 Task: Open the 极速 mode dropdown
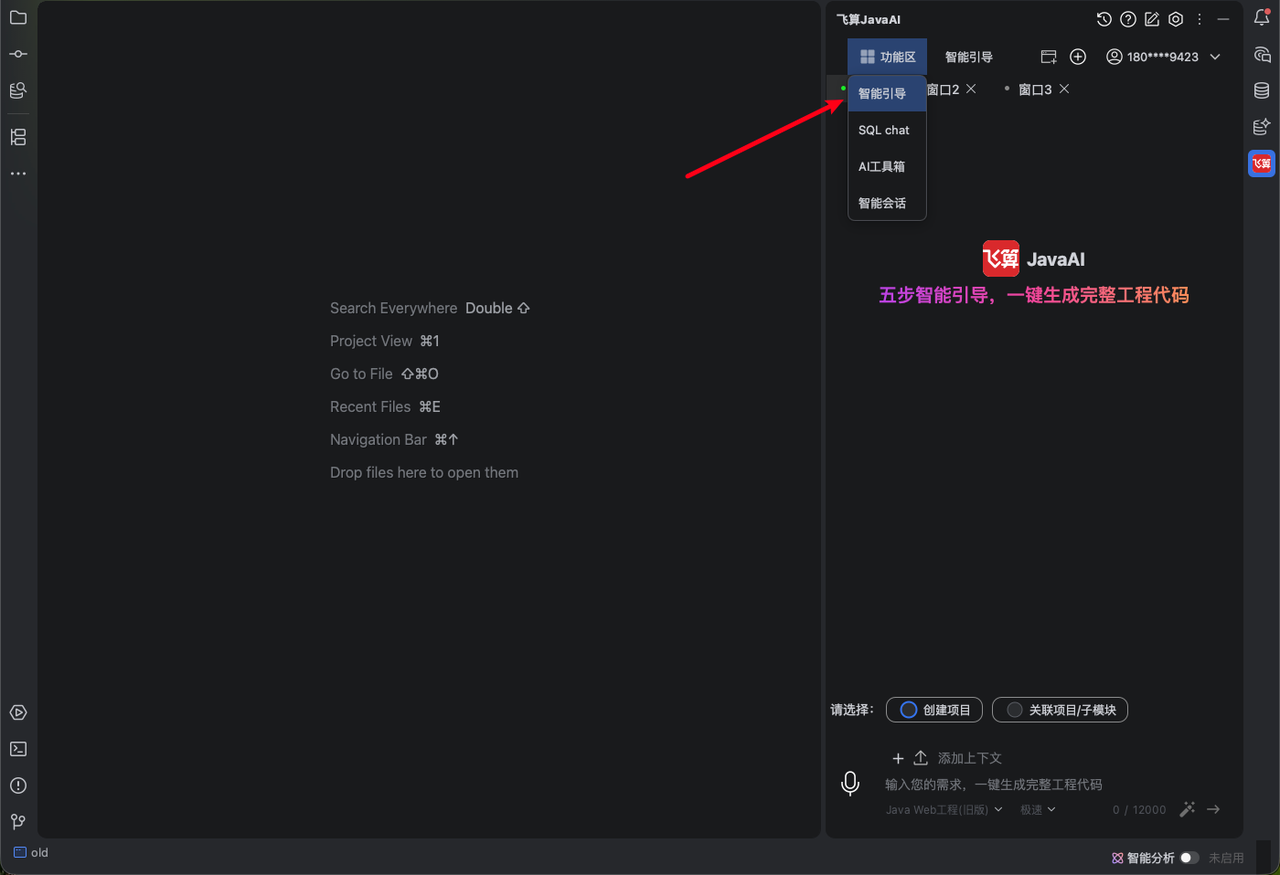[x=1038, y=810]
